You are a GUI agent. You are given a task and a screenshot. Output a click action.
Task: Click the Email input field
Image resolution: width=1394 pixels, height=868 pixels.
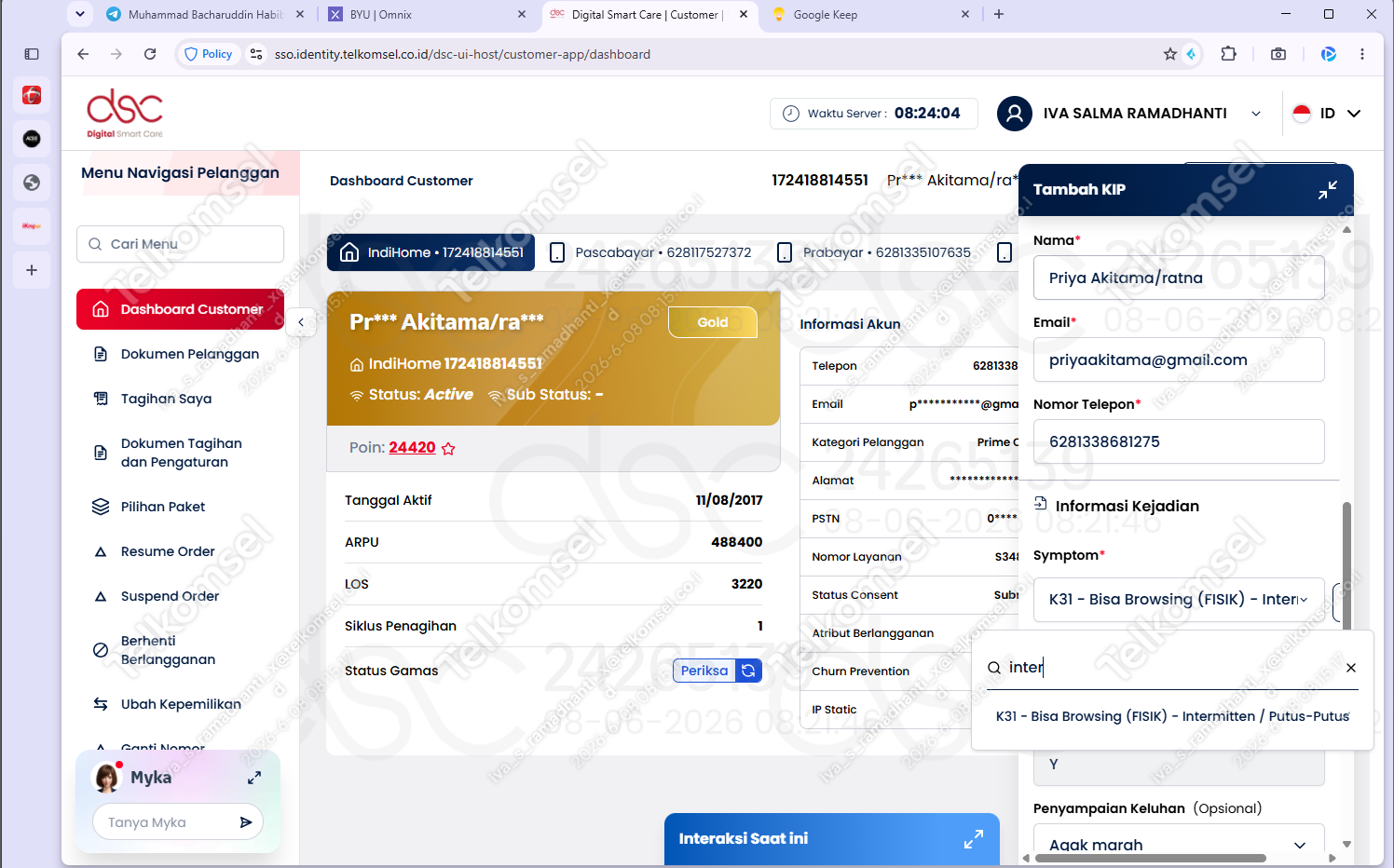tap(1179, 359)
